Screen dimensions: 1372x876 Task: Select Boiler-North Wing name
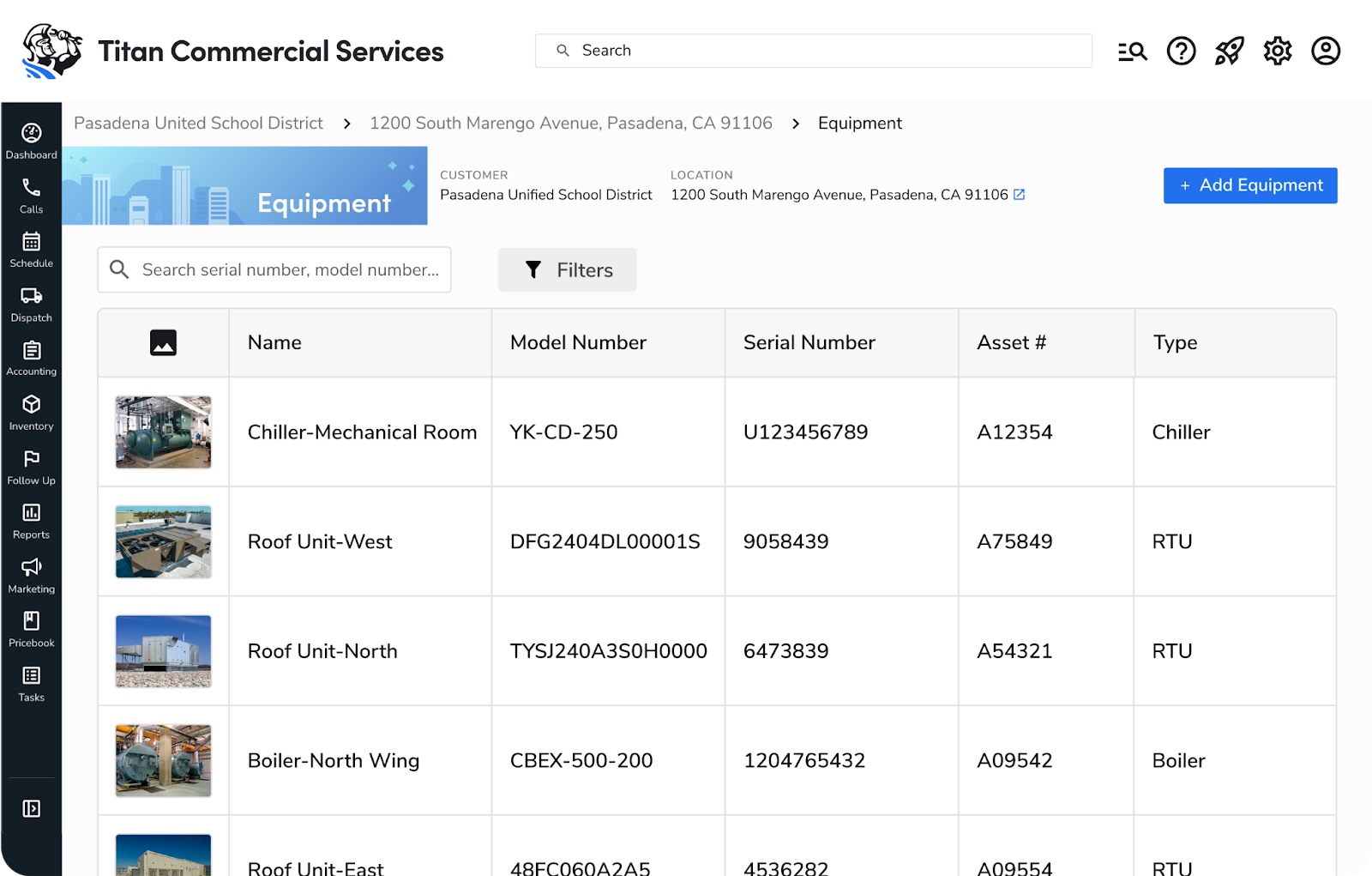pyautogui.click(x=334, y=760)
